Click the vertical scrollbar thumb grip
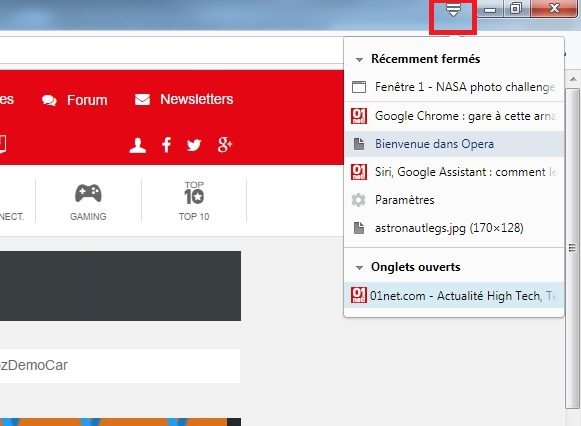 coord(573,247)
